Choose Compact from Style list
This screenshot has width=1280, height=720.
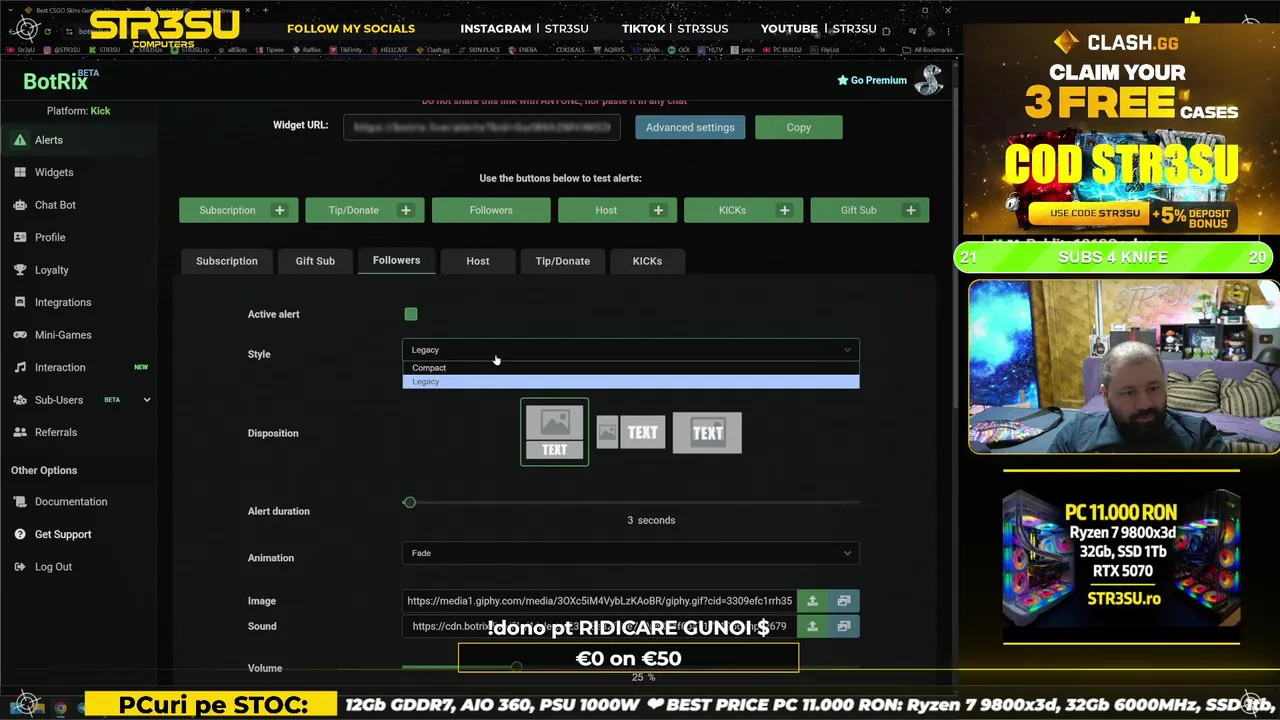[x=631, y=368]
